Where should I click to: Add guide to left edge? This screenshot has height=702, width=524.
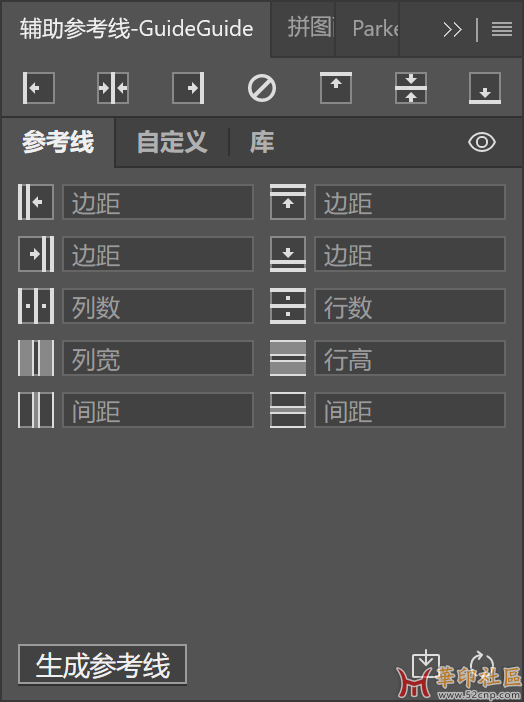(39, 88)
